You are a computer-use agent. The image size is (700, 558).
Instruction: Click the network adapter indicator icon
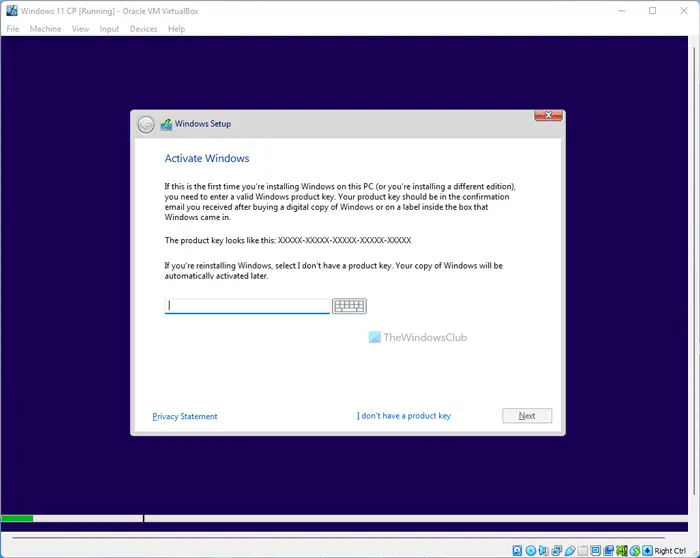tap(557, 550)
